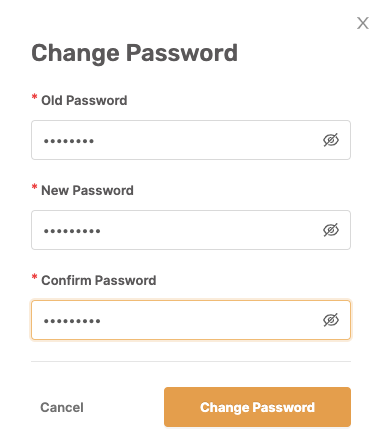The height and width of the screenshot is (444, 385).
Task: Reveal the New Password using its eye icon
Action: coord(331,230)
